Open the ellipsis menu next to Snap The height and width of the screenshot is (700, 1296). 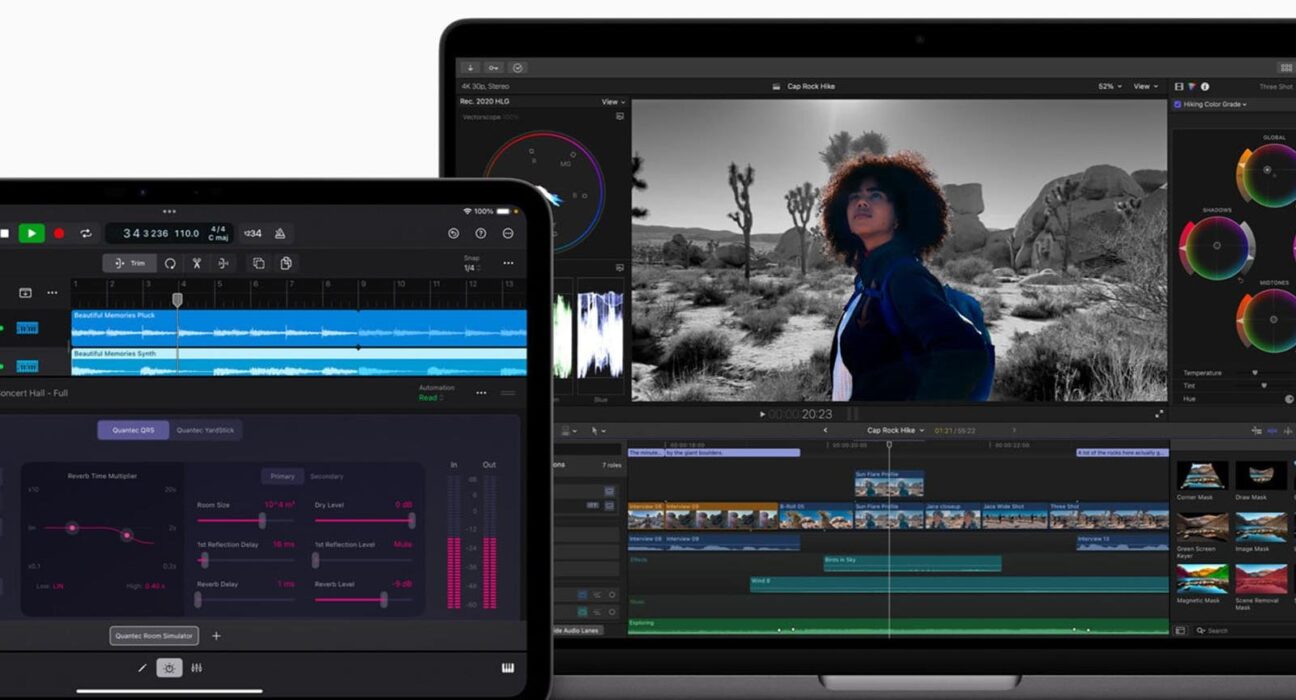click(x=508, y=263)
